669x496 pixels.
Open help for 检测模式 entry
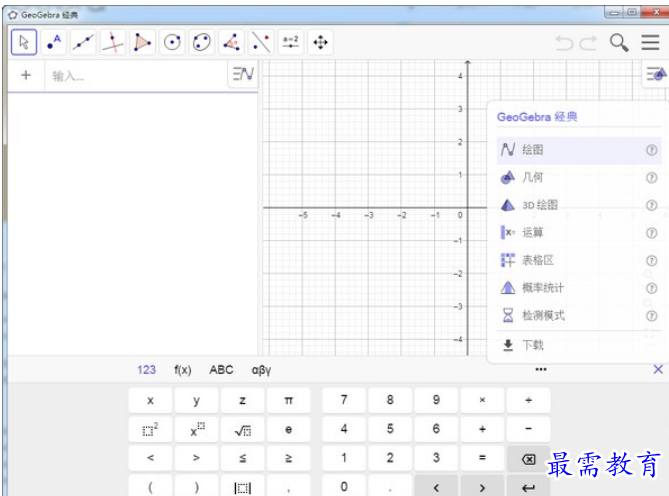click(651, 316)
